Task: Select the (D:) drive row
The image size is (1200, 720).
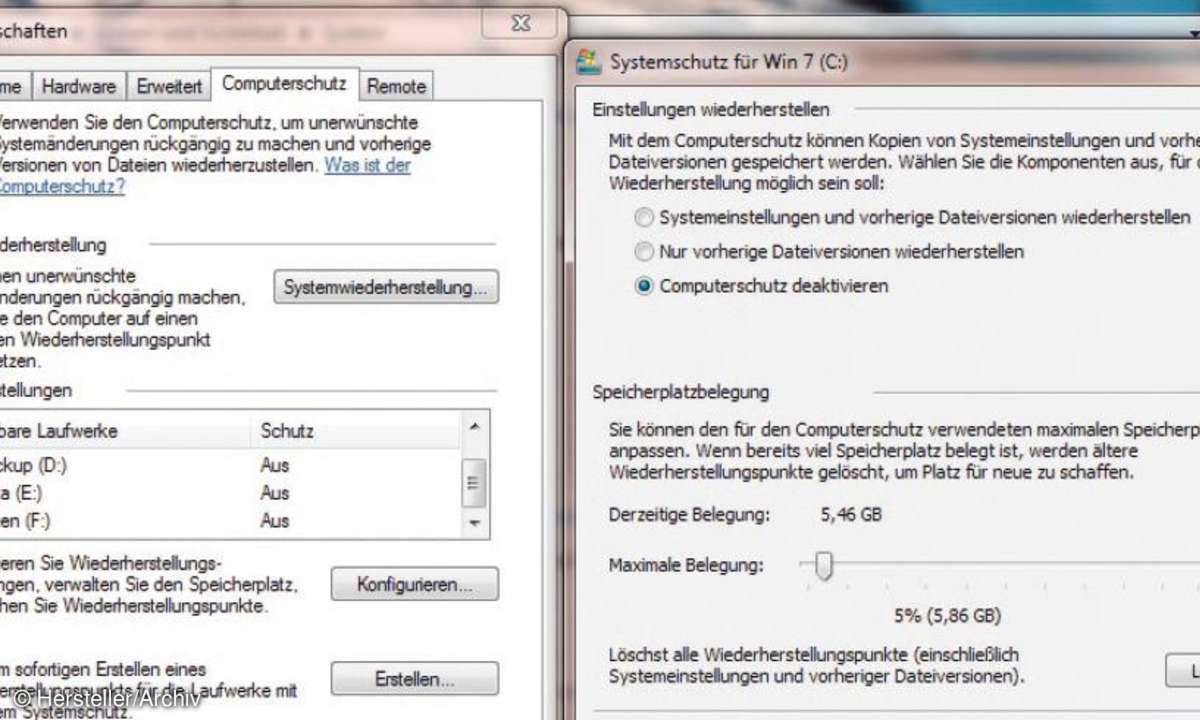Action: tap(230, 465)
